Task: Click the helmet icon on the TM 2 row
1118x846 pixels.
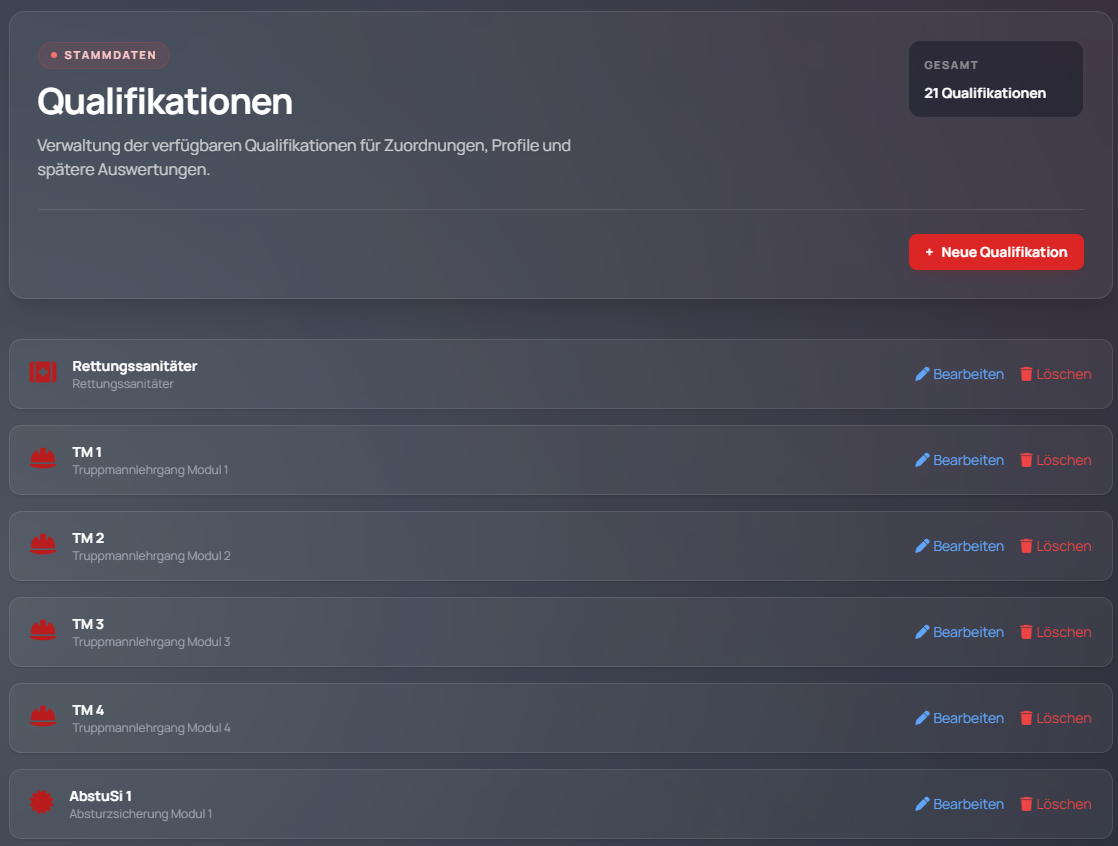Action: pos(43,545)
